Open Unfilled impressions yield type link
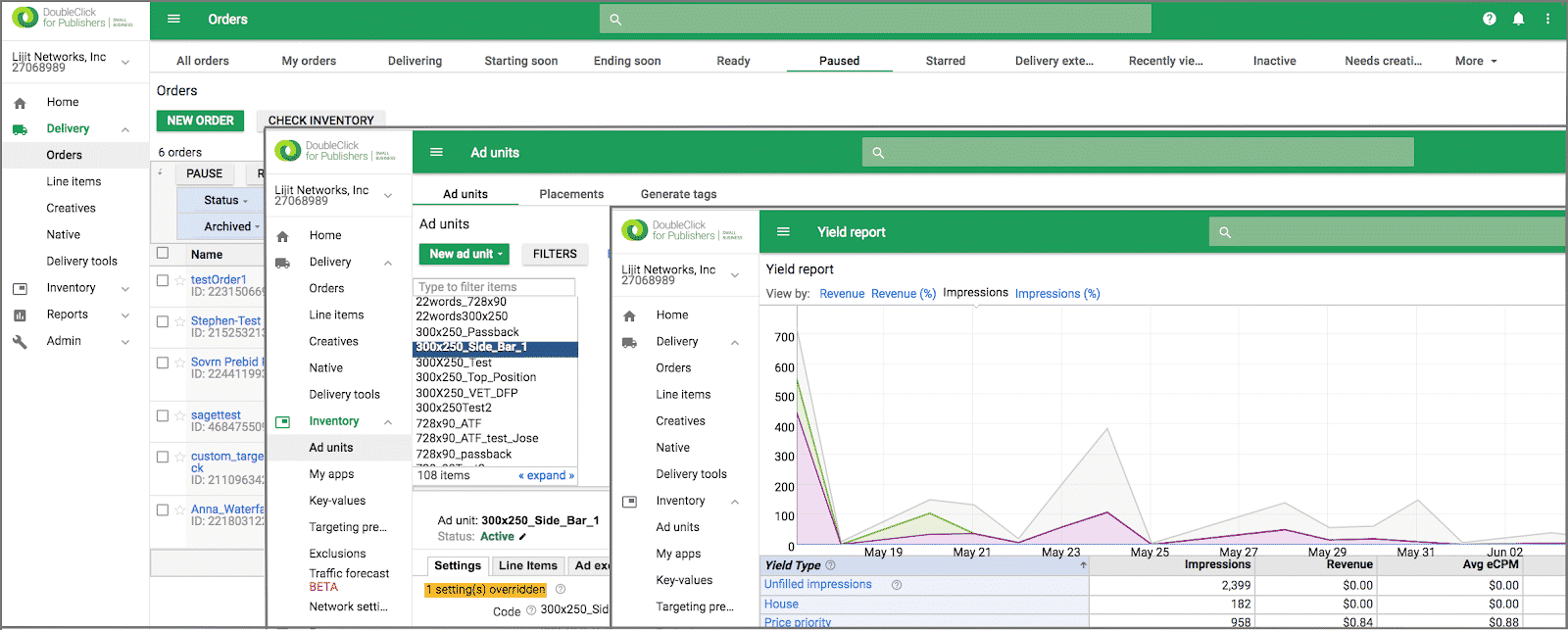The image size is (1568, 630). click(x=817, y=584)
